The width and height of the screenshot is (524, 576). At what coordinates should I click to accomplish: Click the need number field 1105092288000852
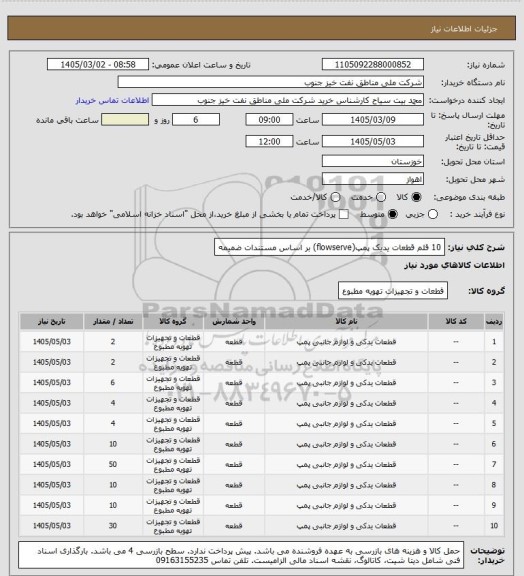(373, 64)
